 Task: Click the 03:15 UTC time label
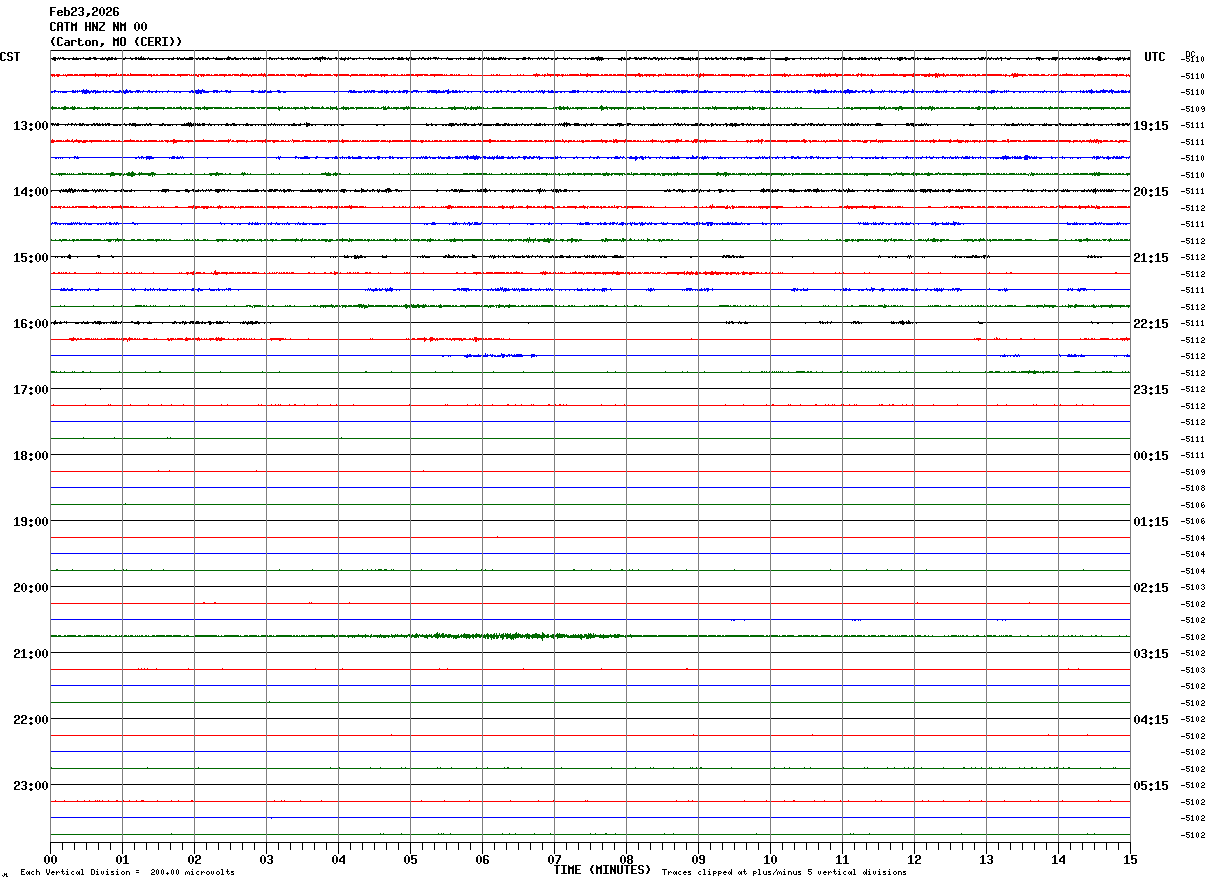tap(1151, 654)
